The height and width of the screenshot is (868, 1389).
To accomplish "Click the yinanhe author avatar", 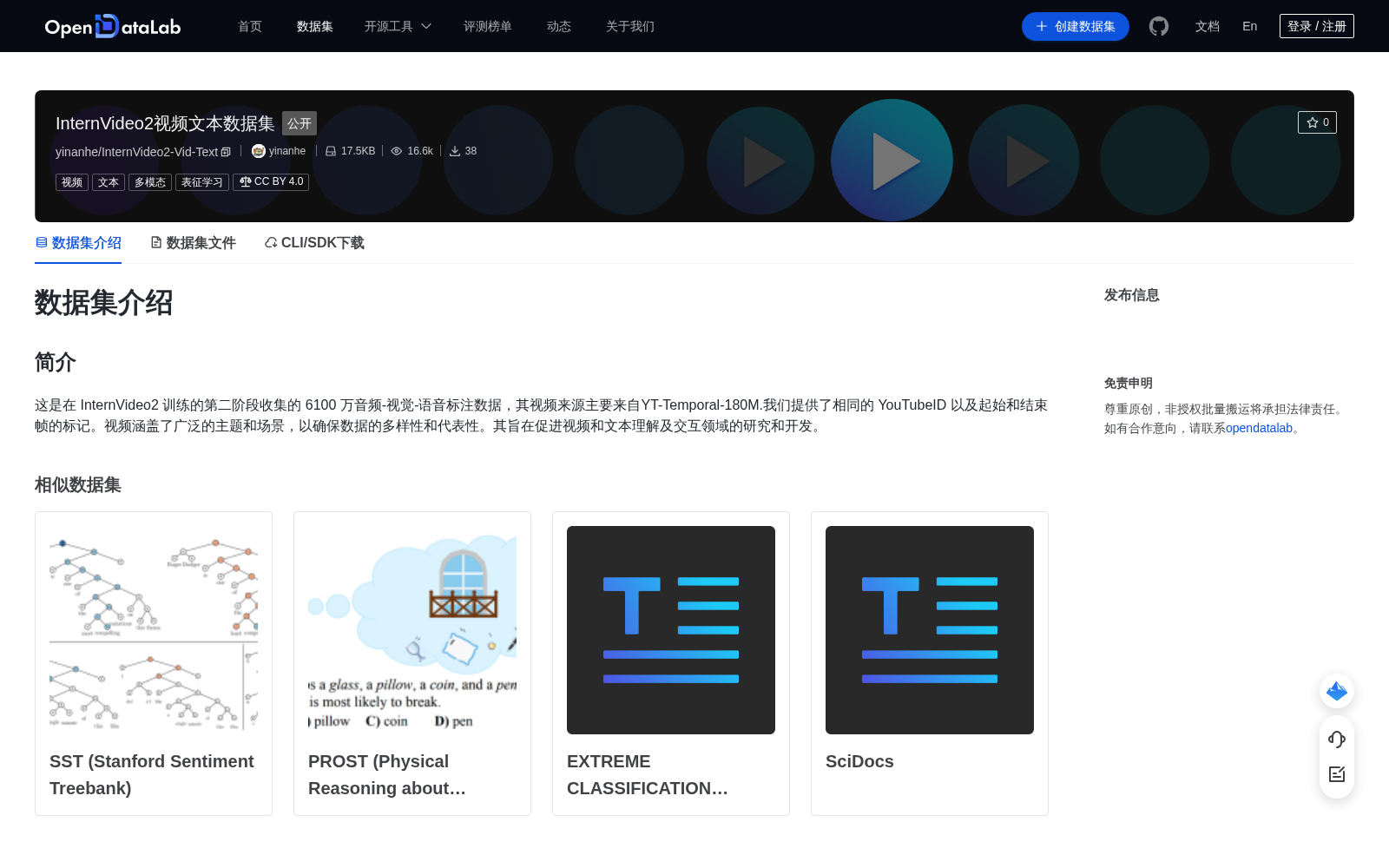I will [259, 151].
